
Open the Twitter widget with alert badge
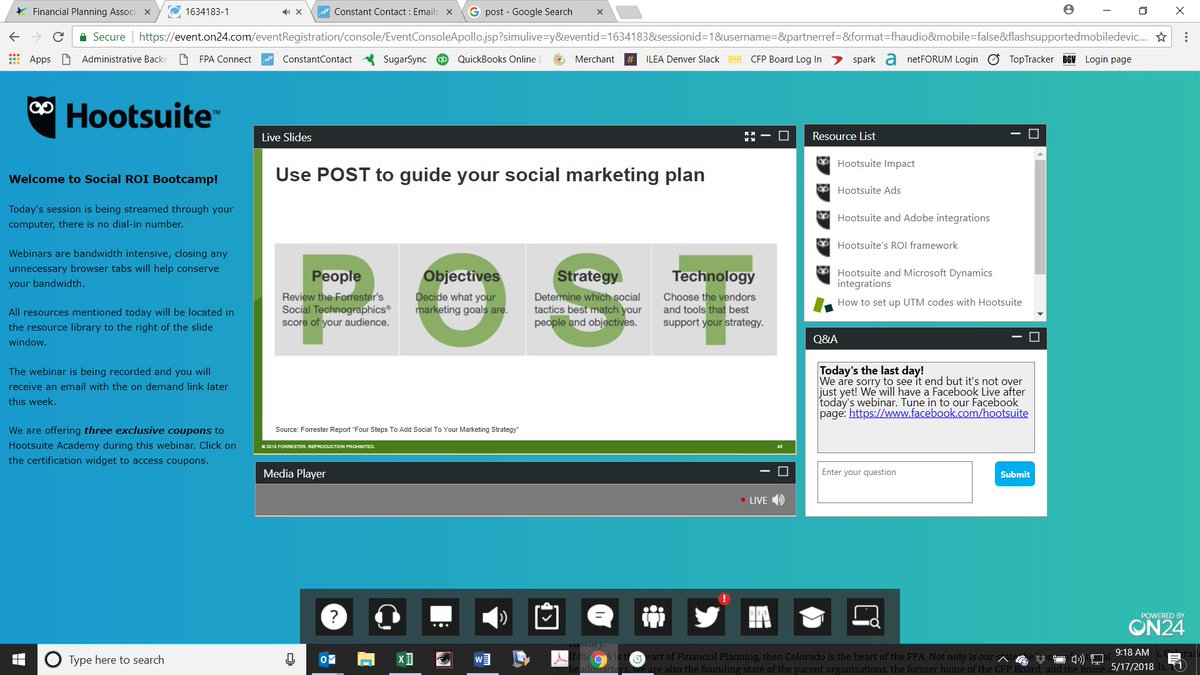pyautogui.click(x=707, y=617)
